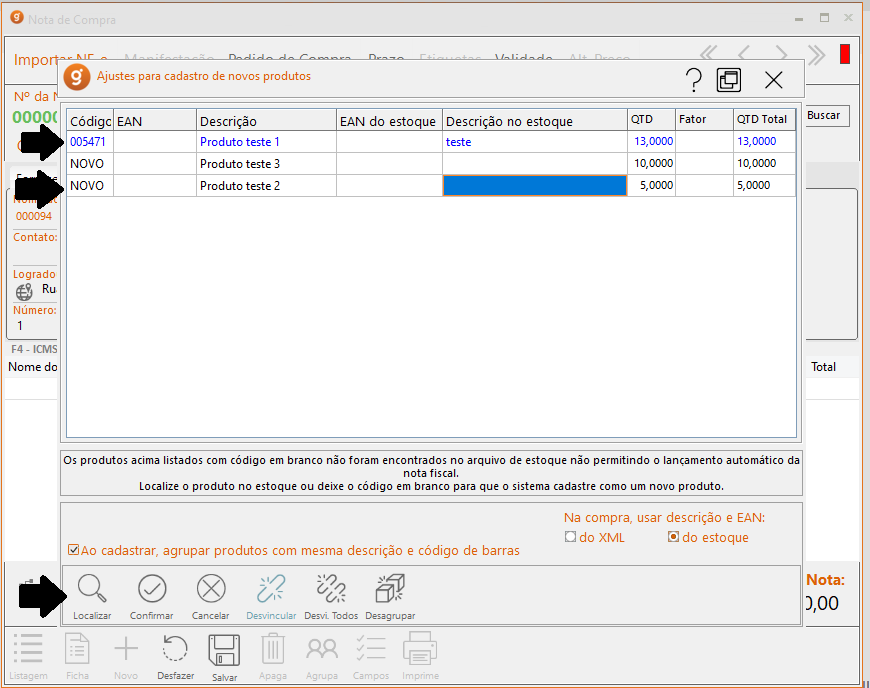Screen dimensions: 870x688
Task: Click the Salvar floppy disk icon
Action: 224,650
